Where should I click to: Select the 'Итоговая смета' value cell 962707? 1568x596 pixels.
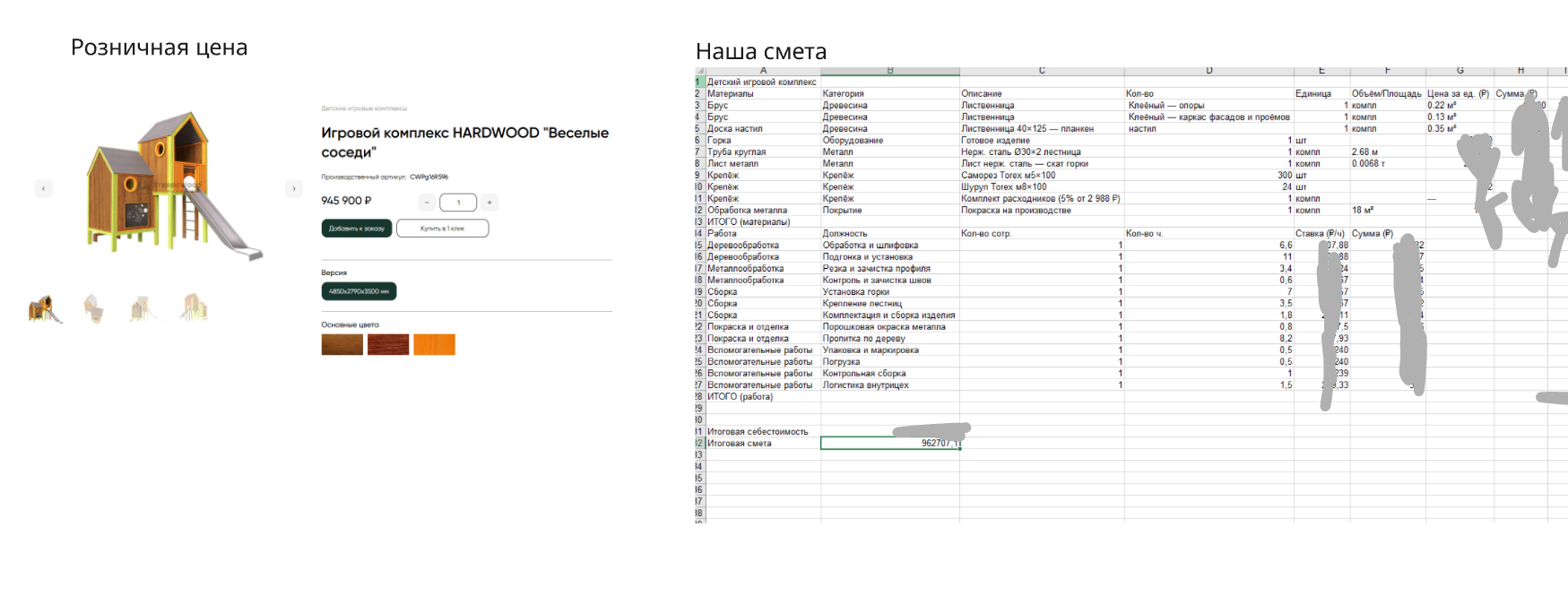click(889, 443)
